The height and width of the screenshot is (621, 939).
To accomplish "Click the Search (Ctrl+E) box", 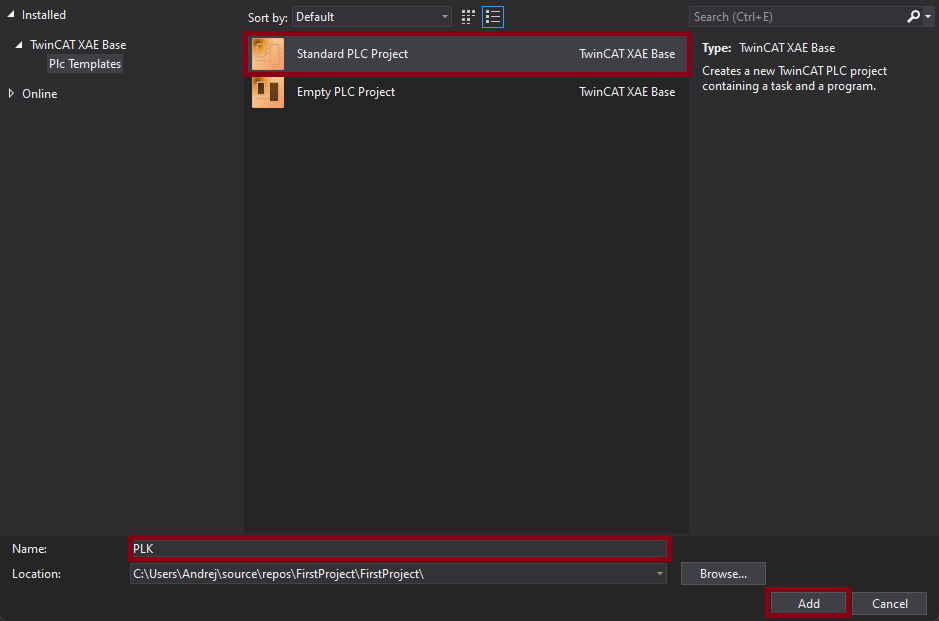I will point(795,17).
